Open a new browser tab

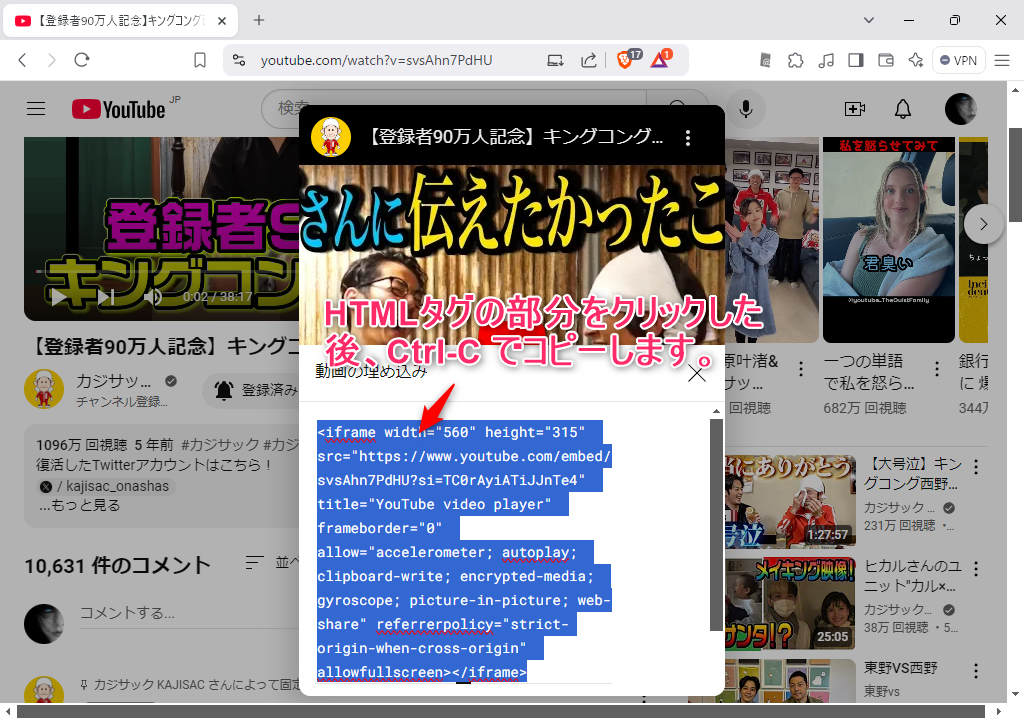pos(259,20)
